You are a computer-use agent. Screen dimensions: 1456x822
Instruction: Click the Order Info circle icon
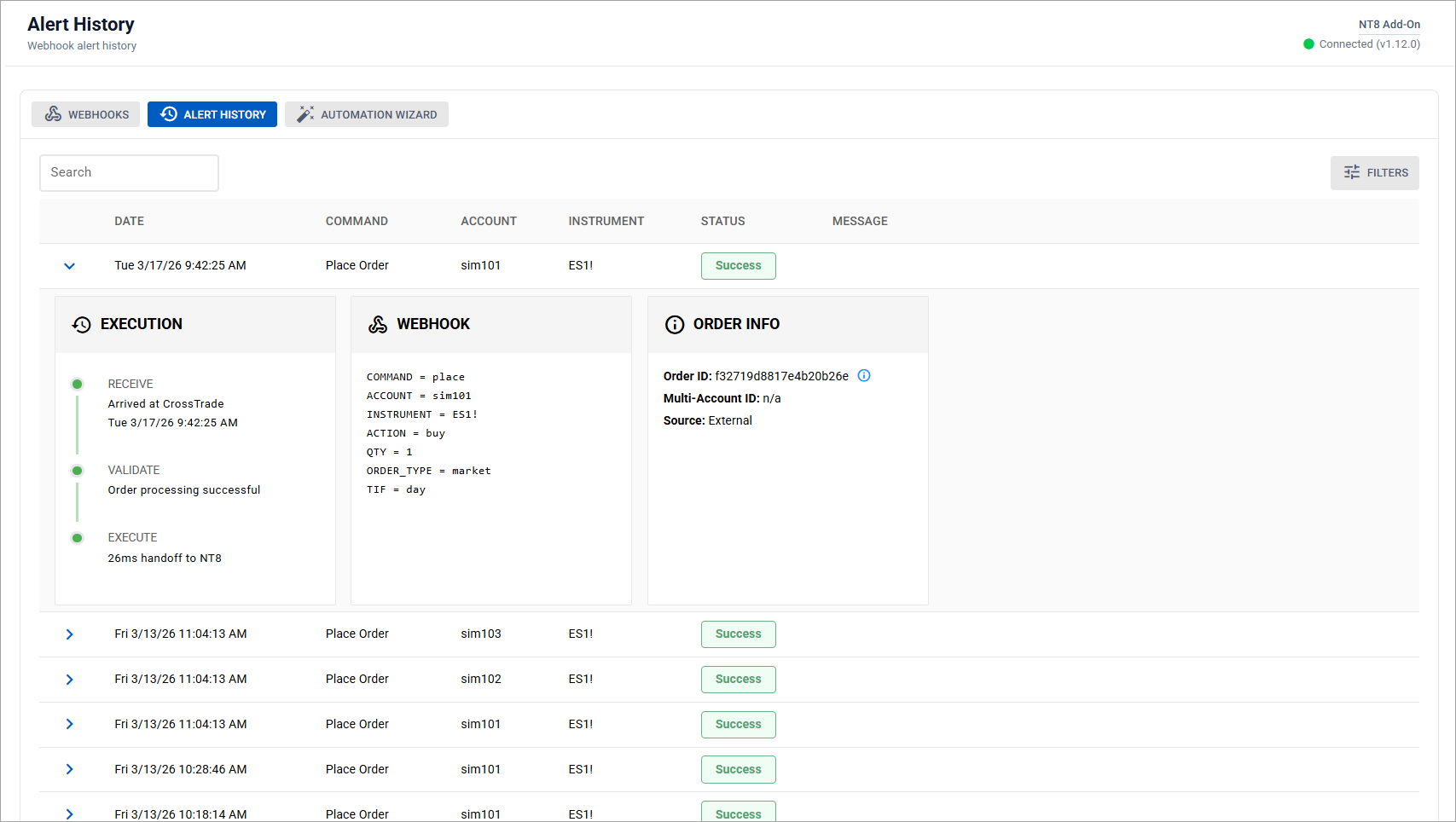(x=675, y=325)
